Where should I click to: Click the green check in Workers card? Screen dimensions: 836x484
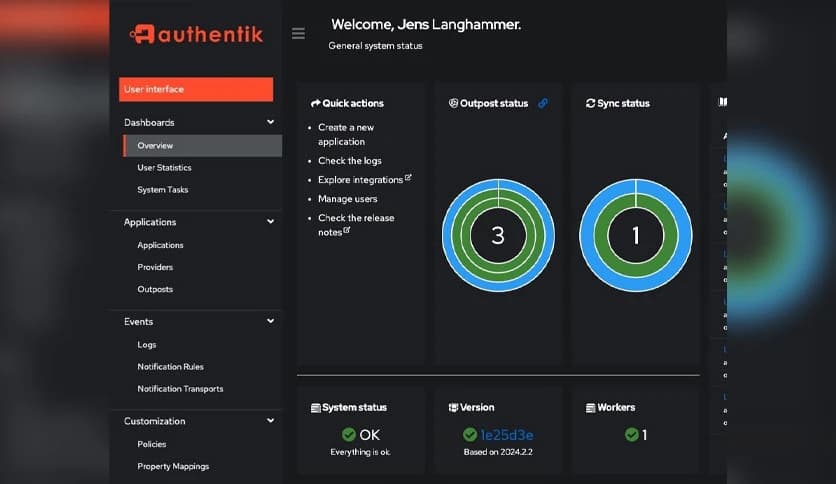[632, 434]
